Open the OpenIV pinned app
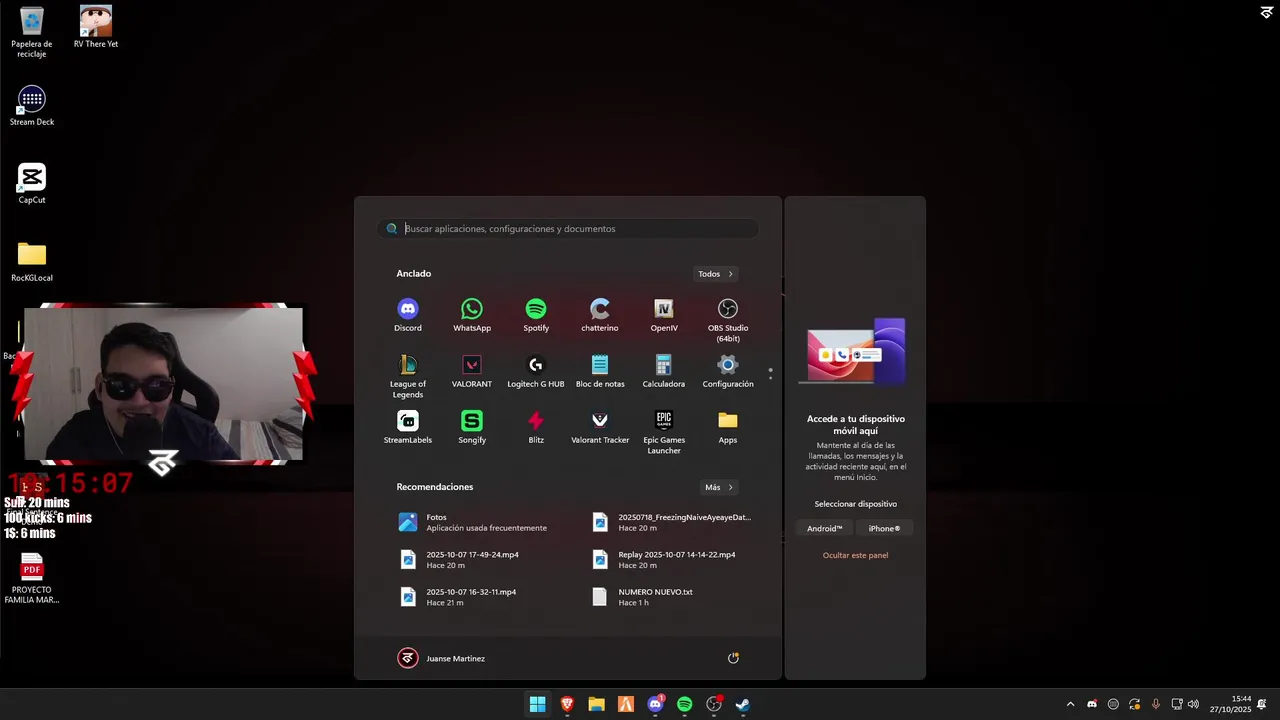Image resolution: width=1280 pixels, height=720 pixels. 664,315
